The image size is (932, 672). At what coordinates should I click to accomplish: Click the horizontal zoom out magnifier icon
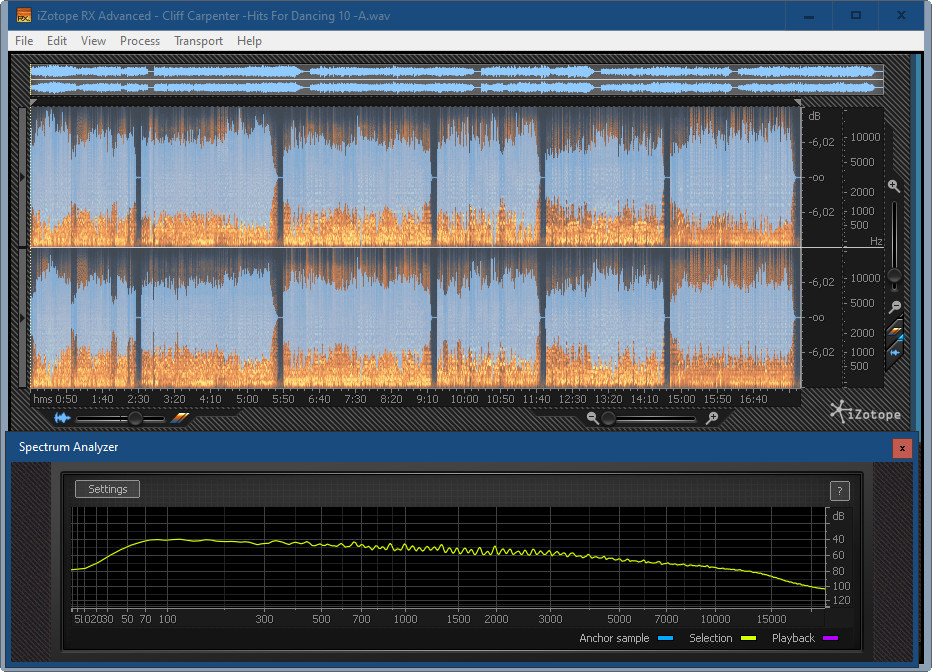point(593,418)
